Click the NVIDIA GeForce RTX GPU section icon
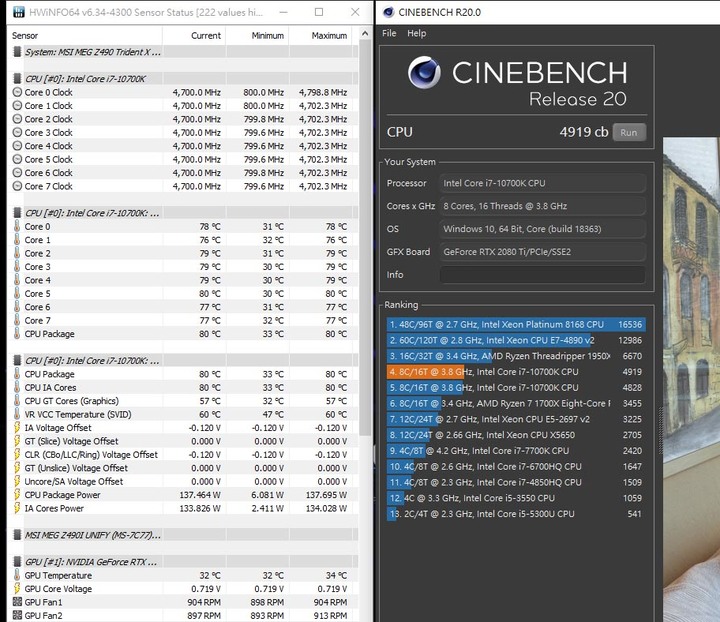720x622 pixels. [17, 562]
